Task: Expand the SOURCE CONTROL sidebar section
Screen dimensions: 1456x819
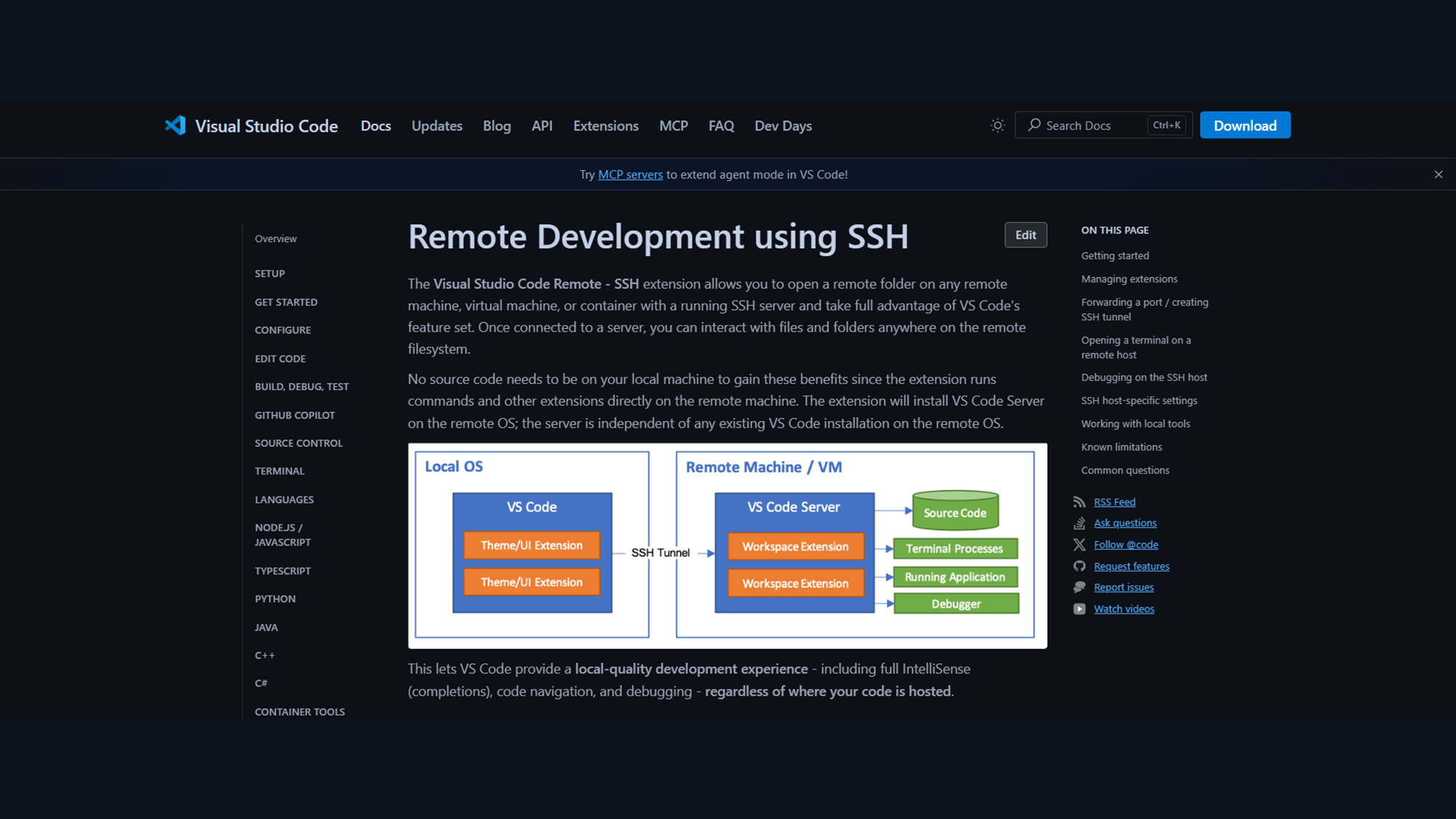Action: [298, 443]
